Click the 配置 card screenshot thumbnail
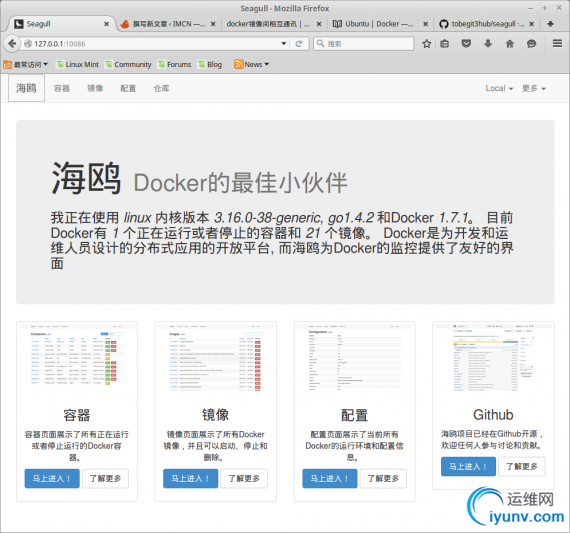The height and width of the screenshot is (533, 570). pyautogui.click(x=354, y=358)
